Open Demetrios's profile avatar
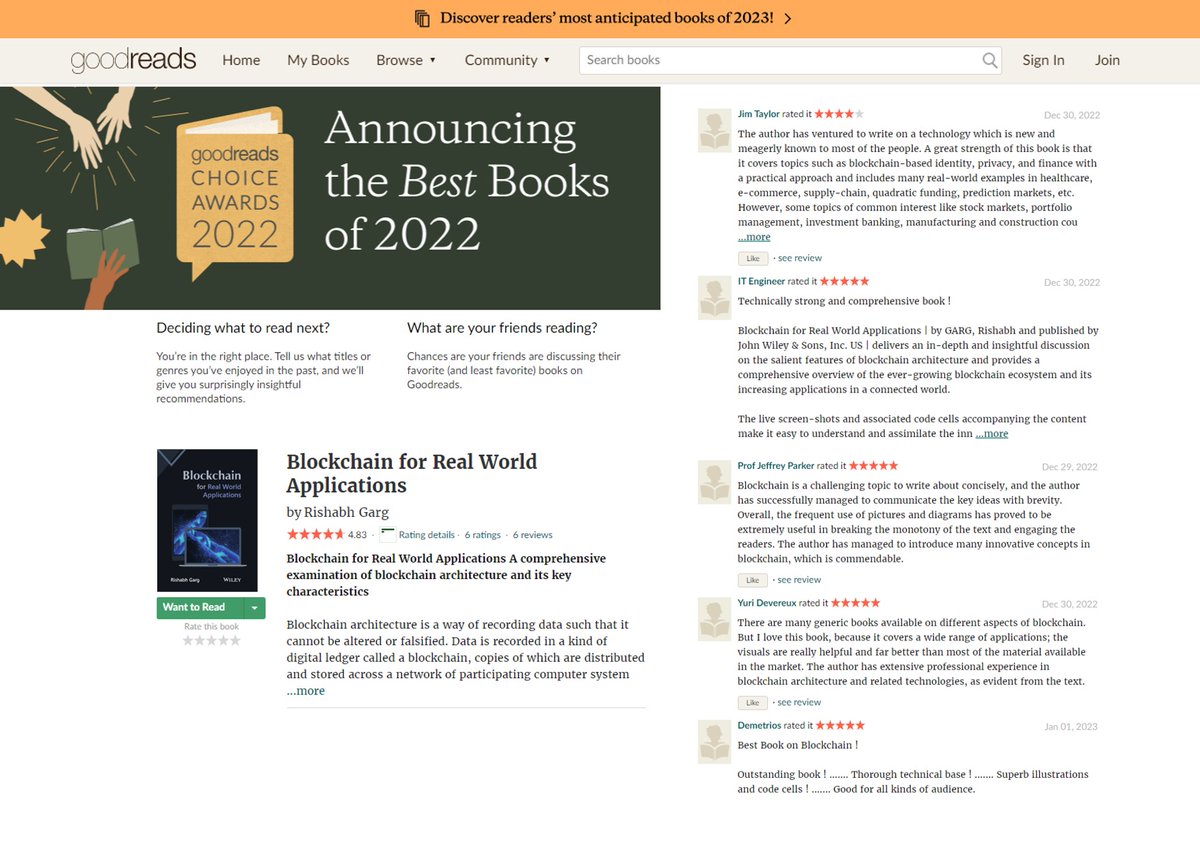 point(715,741)
